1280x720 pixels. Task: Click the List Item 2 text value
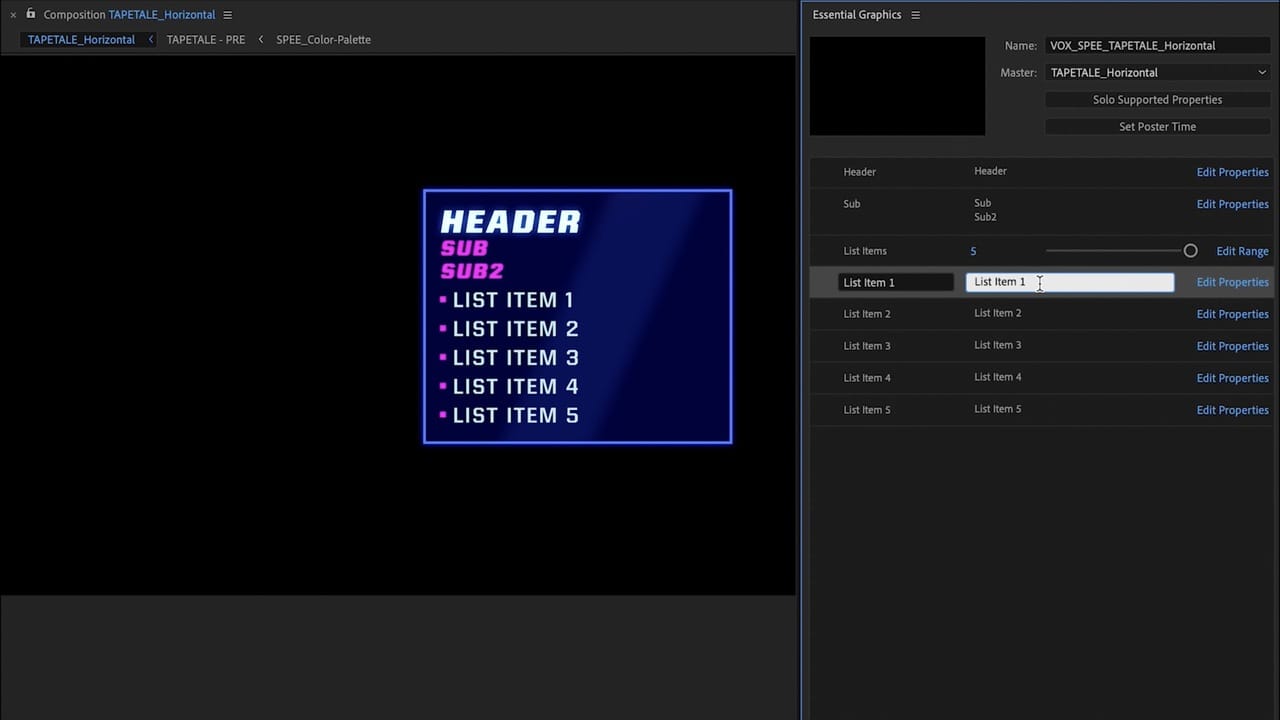[x=997, y=314]
